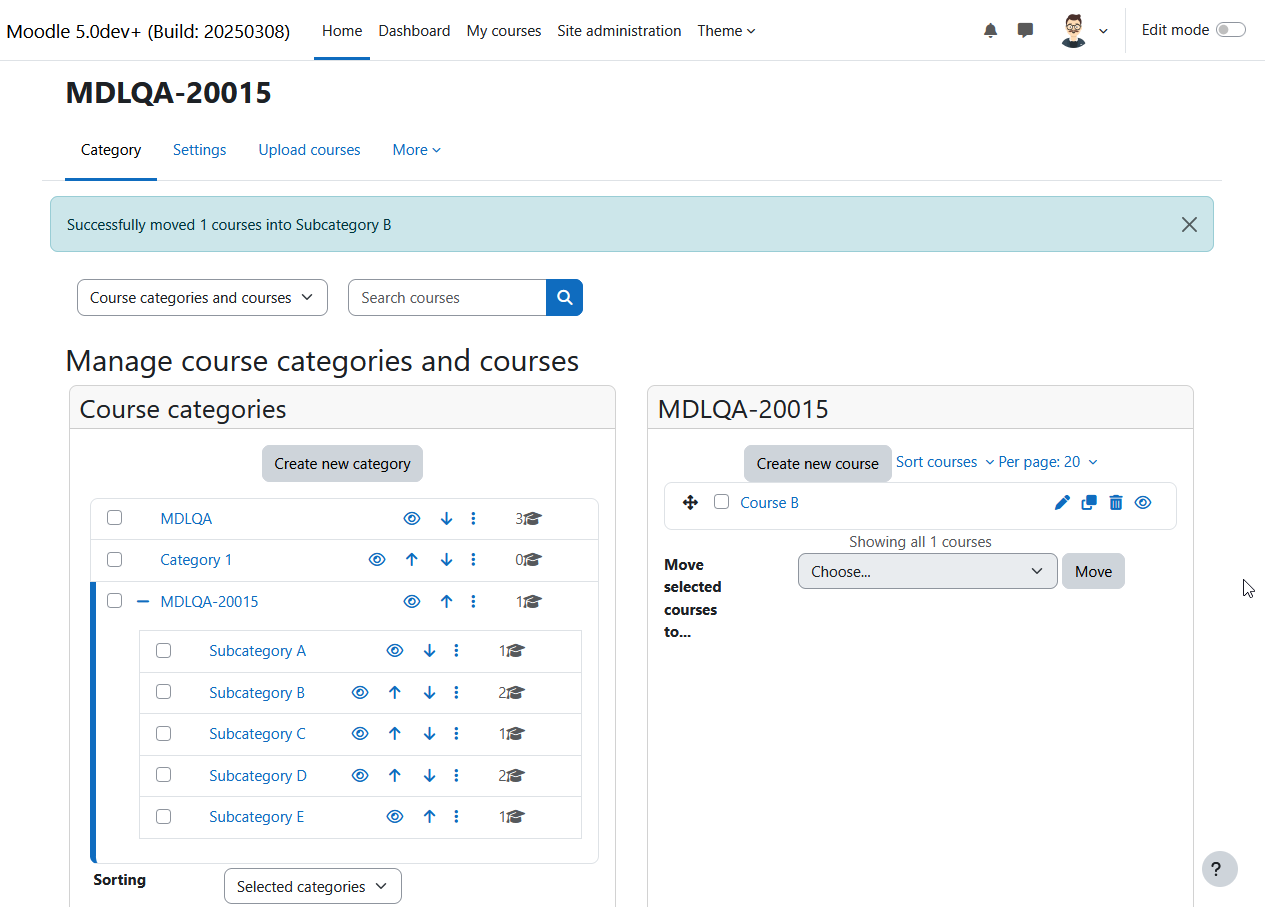Click Create new course button
Image resolution: width=1265 pixels, height=907 pixels.
818,463
